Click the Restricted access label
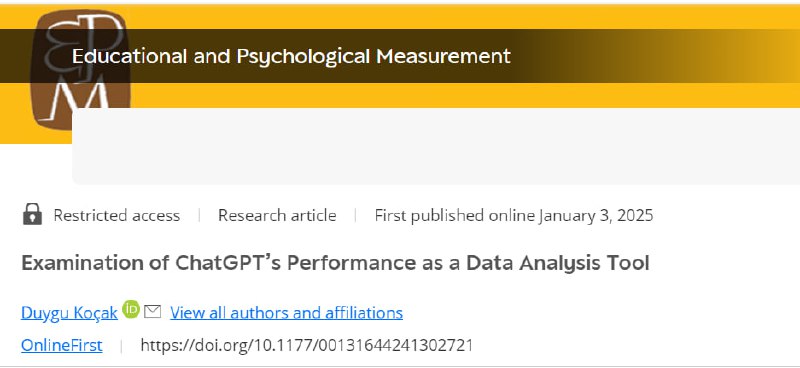 point(116,215)
